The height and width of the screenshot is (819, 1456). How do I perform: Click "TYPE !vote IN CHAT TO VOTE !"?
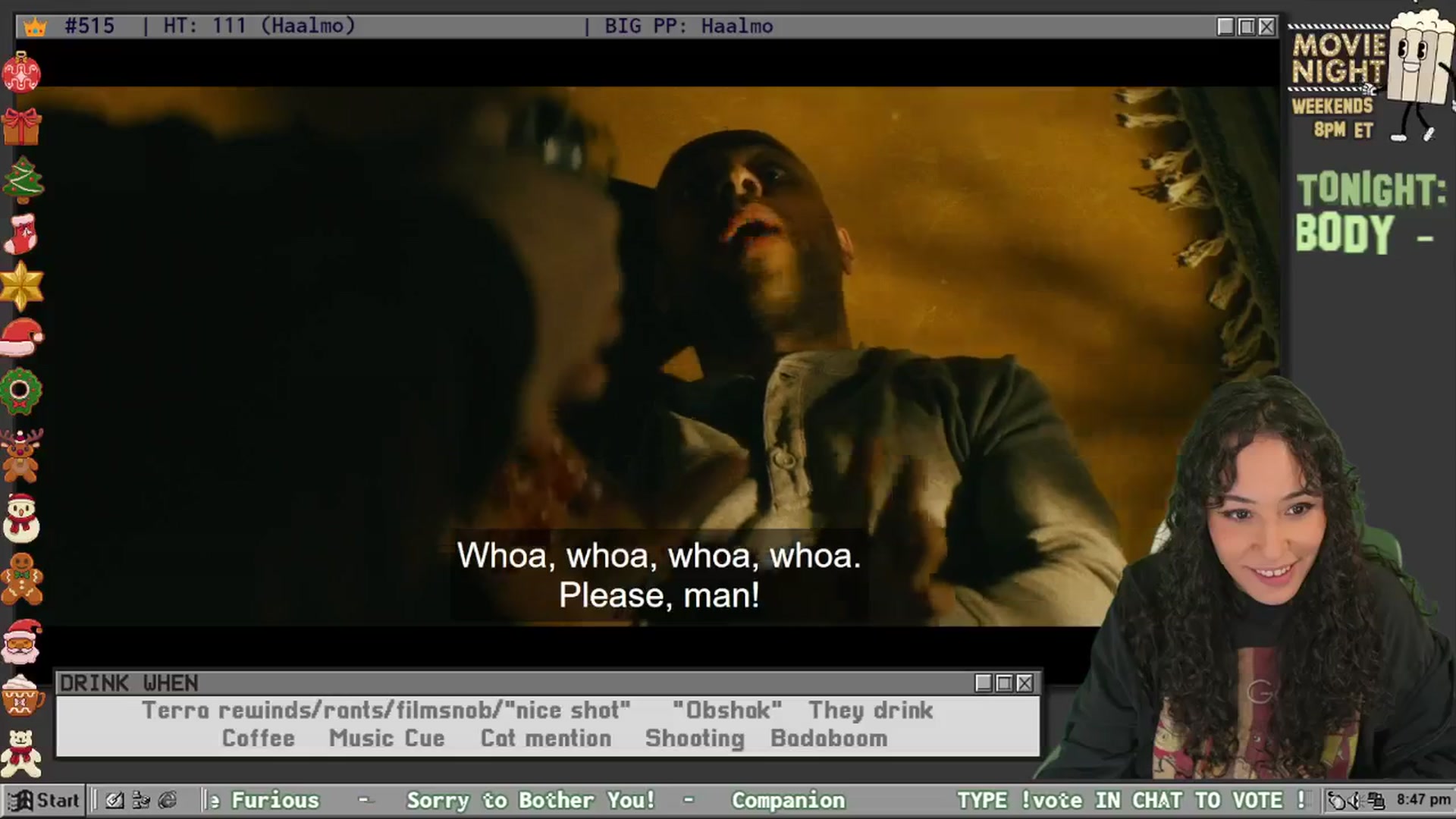1131,800
